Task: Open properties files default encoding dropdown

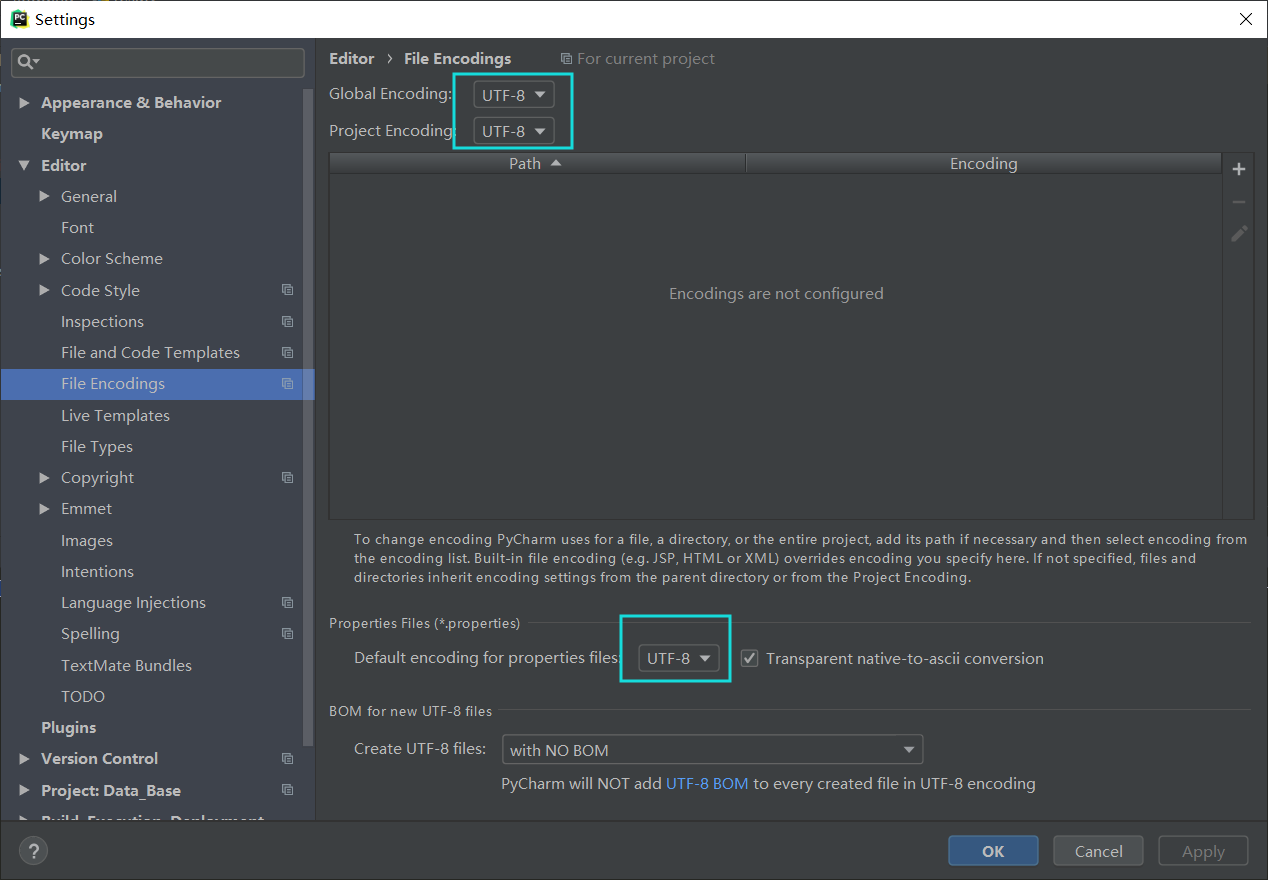Action: pos(679,658)
